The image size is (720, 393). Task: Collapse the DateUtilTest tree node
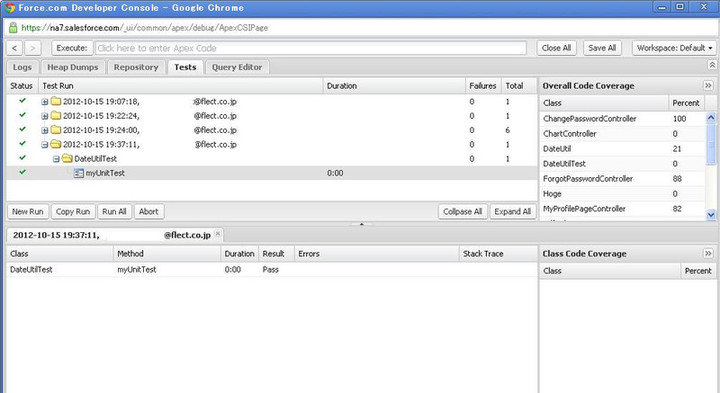[56, 159]
